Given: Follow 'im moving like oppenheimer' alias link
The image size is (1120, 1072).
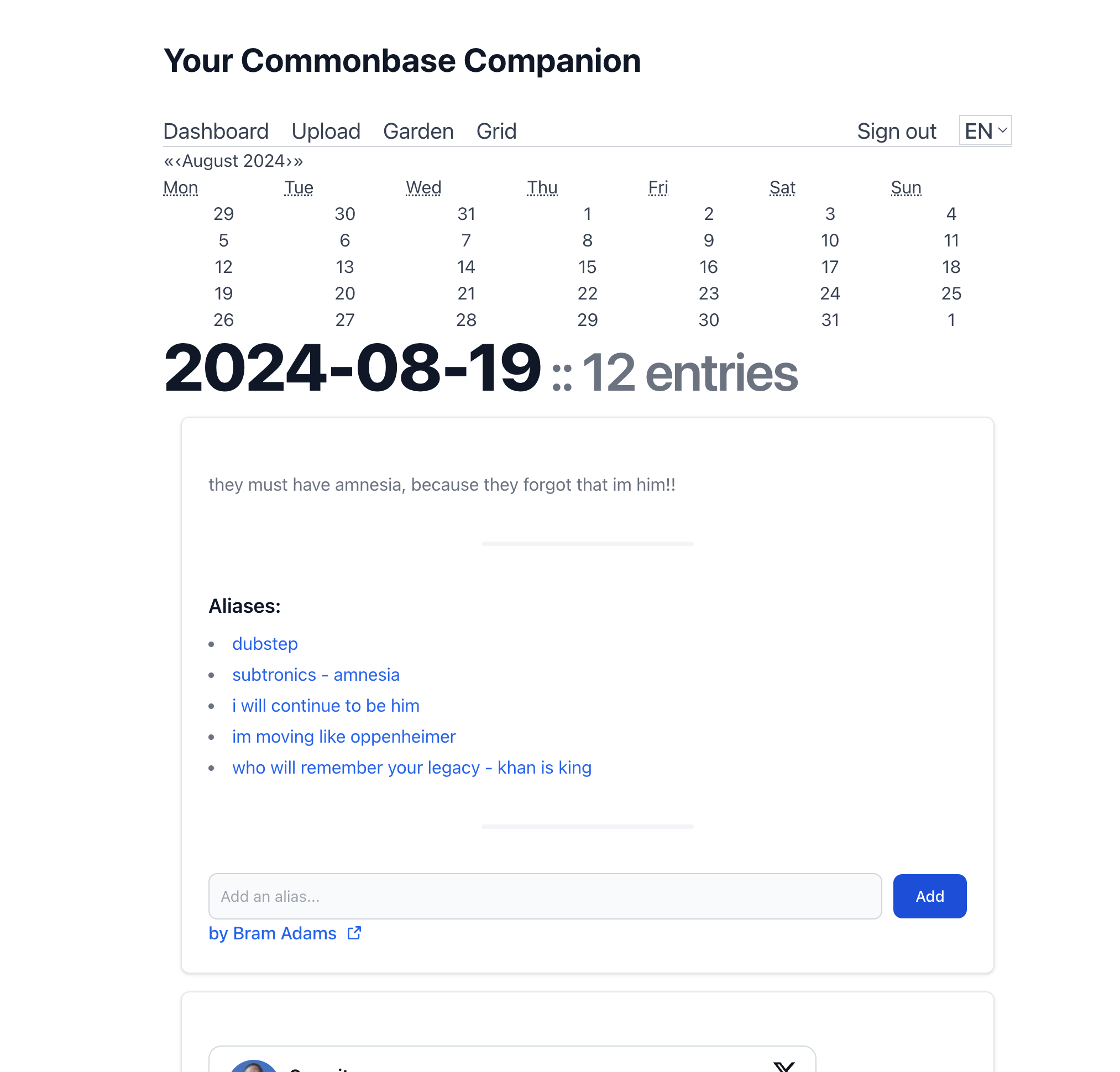Looking at the screenshot, I should coord(343,736).
